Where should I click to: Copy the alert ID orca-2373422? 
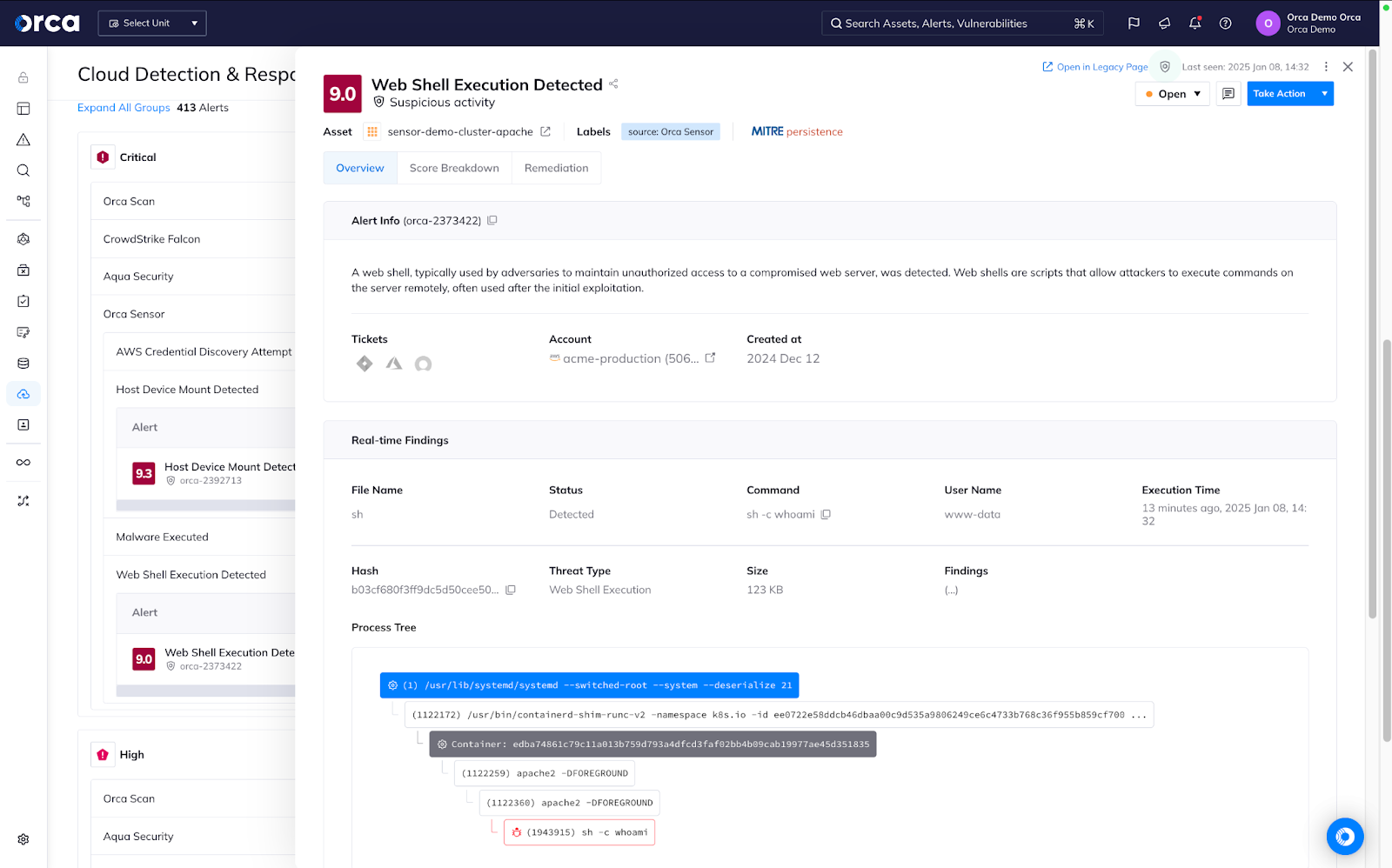(492, 220)
